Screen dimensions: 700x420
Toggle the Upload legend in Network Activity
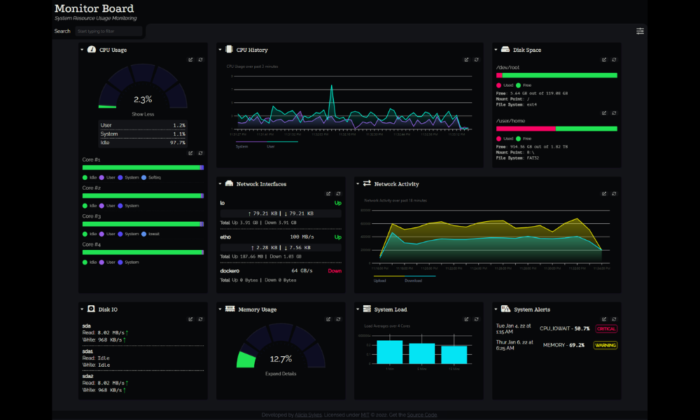[x=380, y=281]
